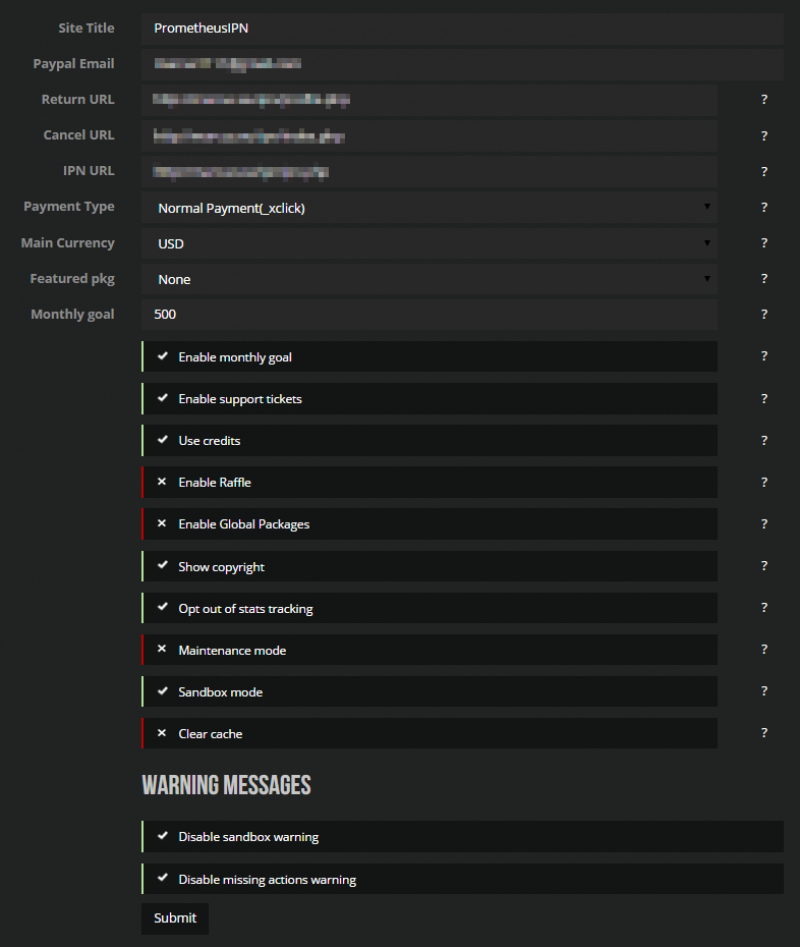Show help for Maintenance mode
This screenshot has width=800, height=947.
click(x=764, y=650)
